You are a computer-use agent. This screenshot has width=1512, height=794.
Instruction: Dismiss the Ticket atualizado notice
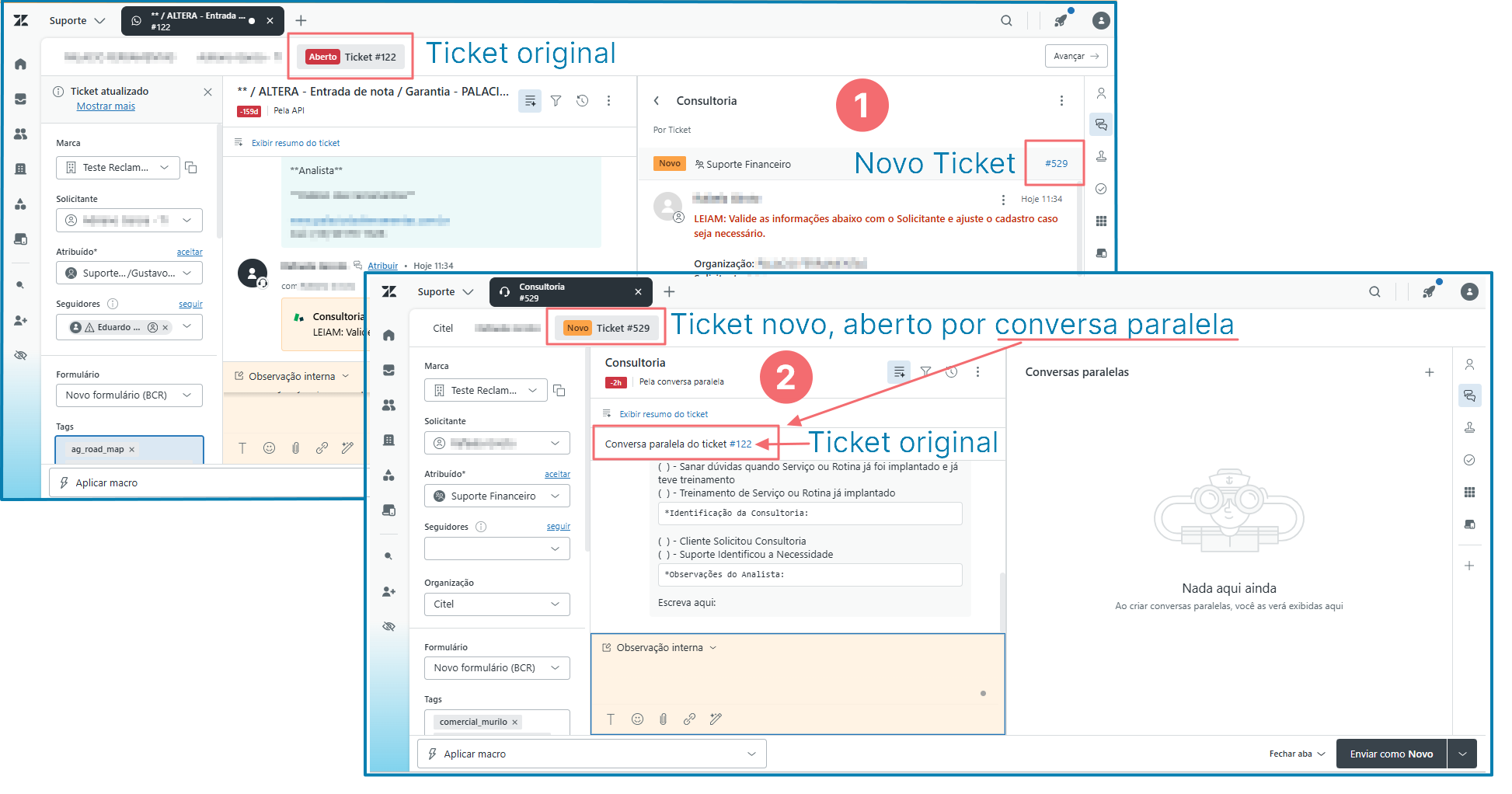click(x=207, y=92)
